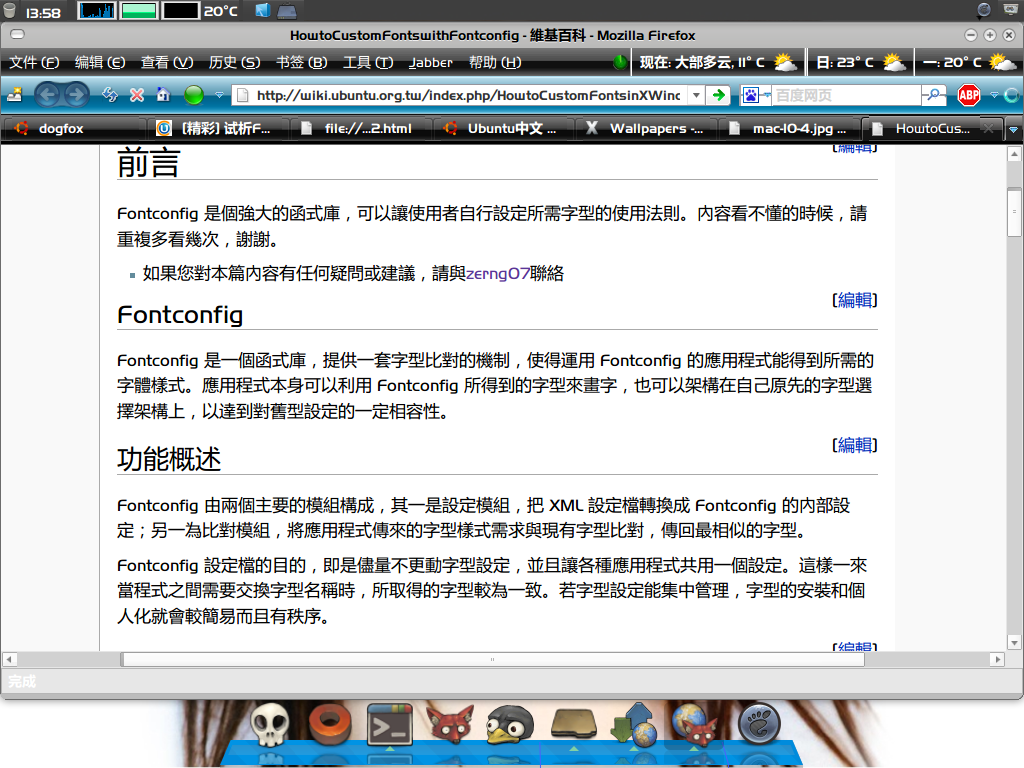Open the 查看 (V) menu
The width and height of the screenshot is (1024, 768).
(x=167, y=63)
